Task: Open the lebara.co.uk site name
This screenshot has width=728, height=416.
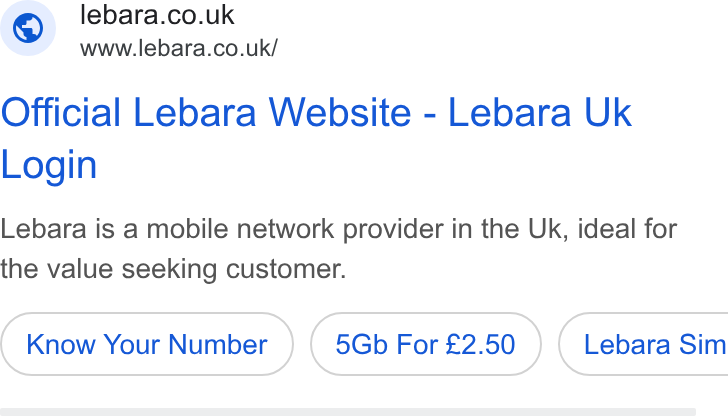Action: (157, 15)
